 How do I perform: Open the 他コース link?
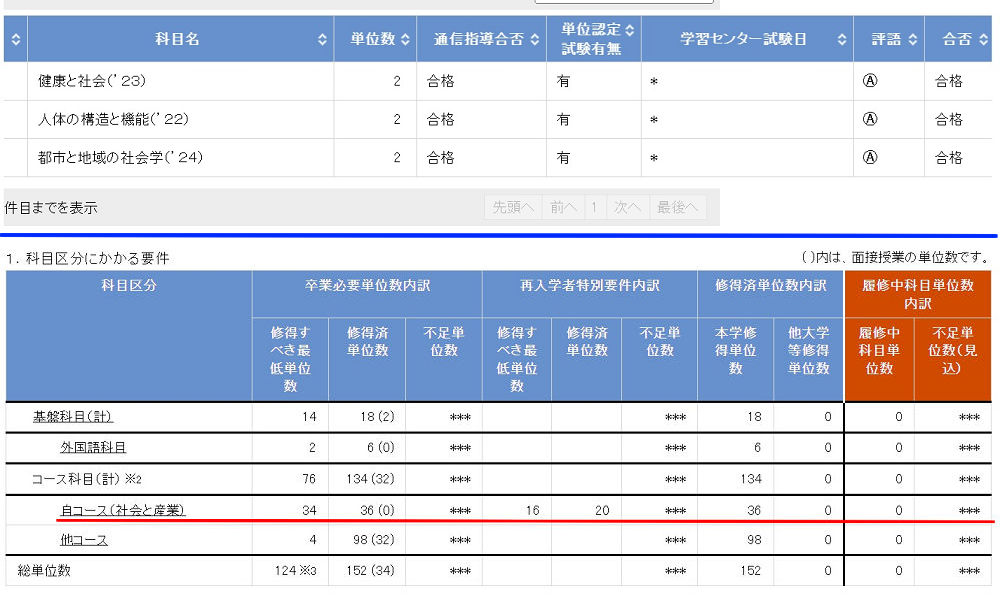pyautogui.click(x=84, y=540)
